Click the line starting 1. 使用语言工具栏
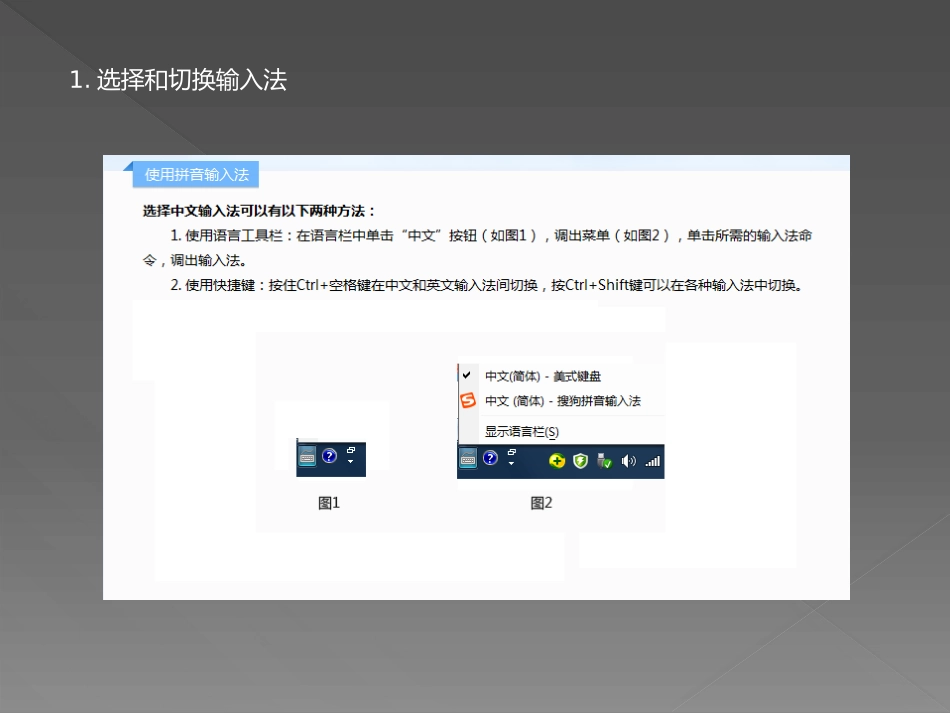Screen dimensions: 950x713 point(491,235)
